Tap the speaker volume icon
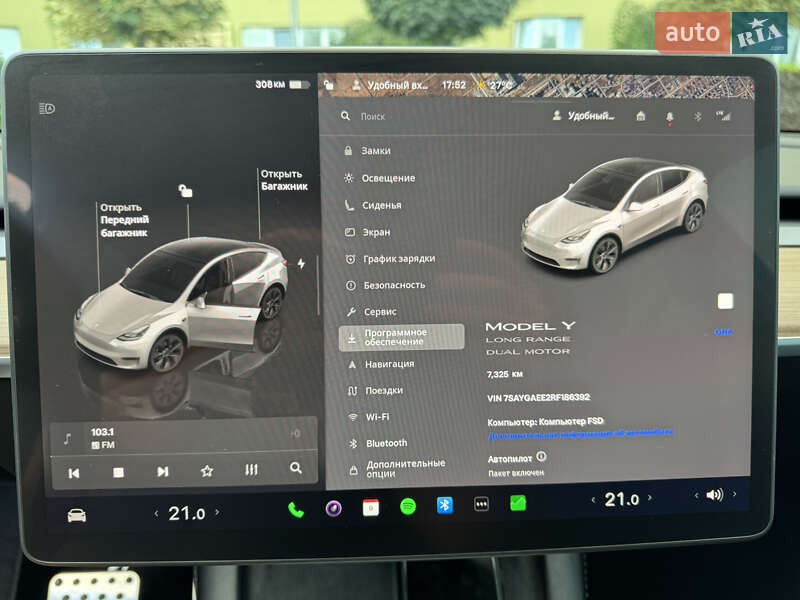The width and height of the screenshot is (800, 600). (x=715, y=494)
